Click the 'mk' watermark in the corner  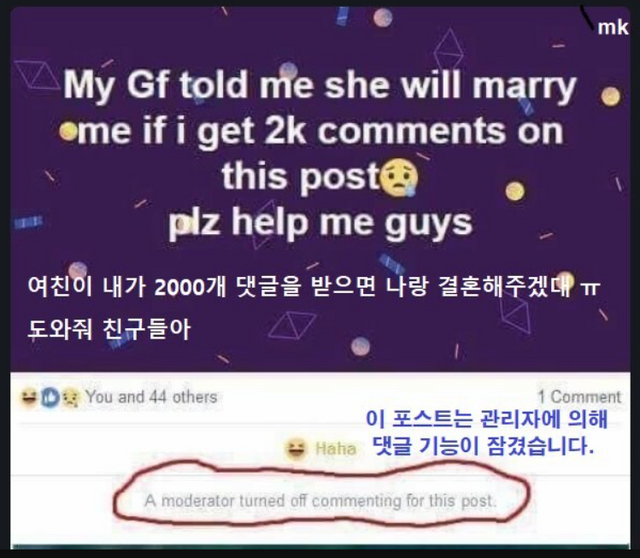pos(613,28)
